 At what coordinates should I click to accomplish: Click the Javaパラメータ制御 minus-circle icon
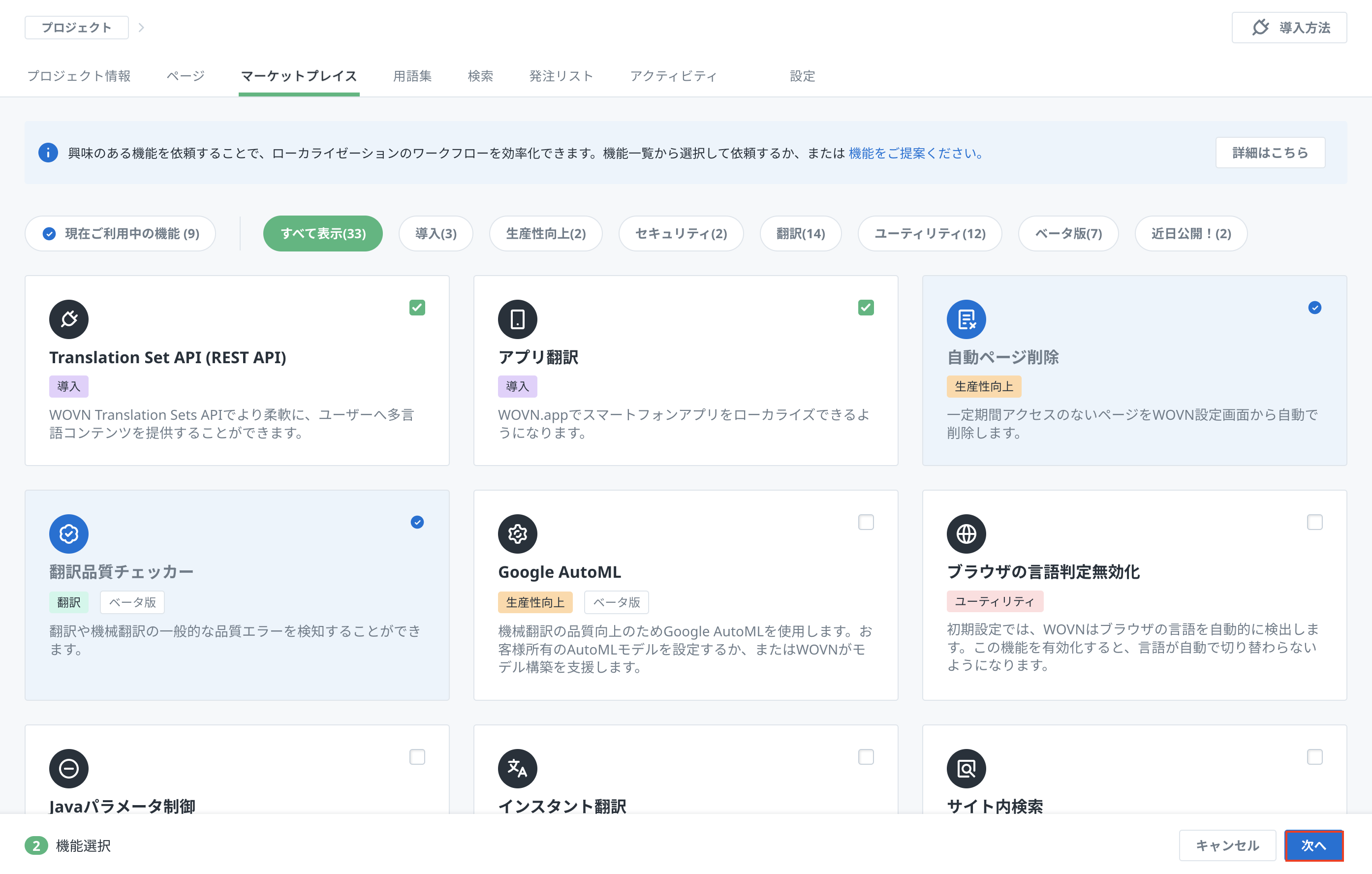[x=68, y=768]
